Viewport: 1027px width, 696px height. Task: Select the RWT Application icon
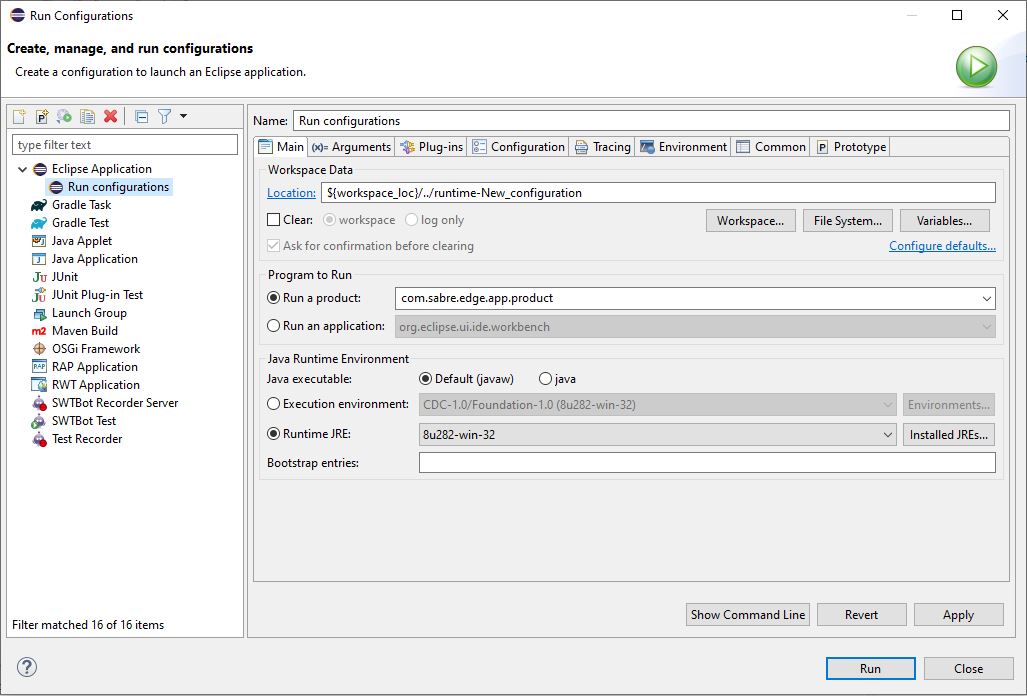[39, 385]
